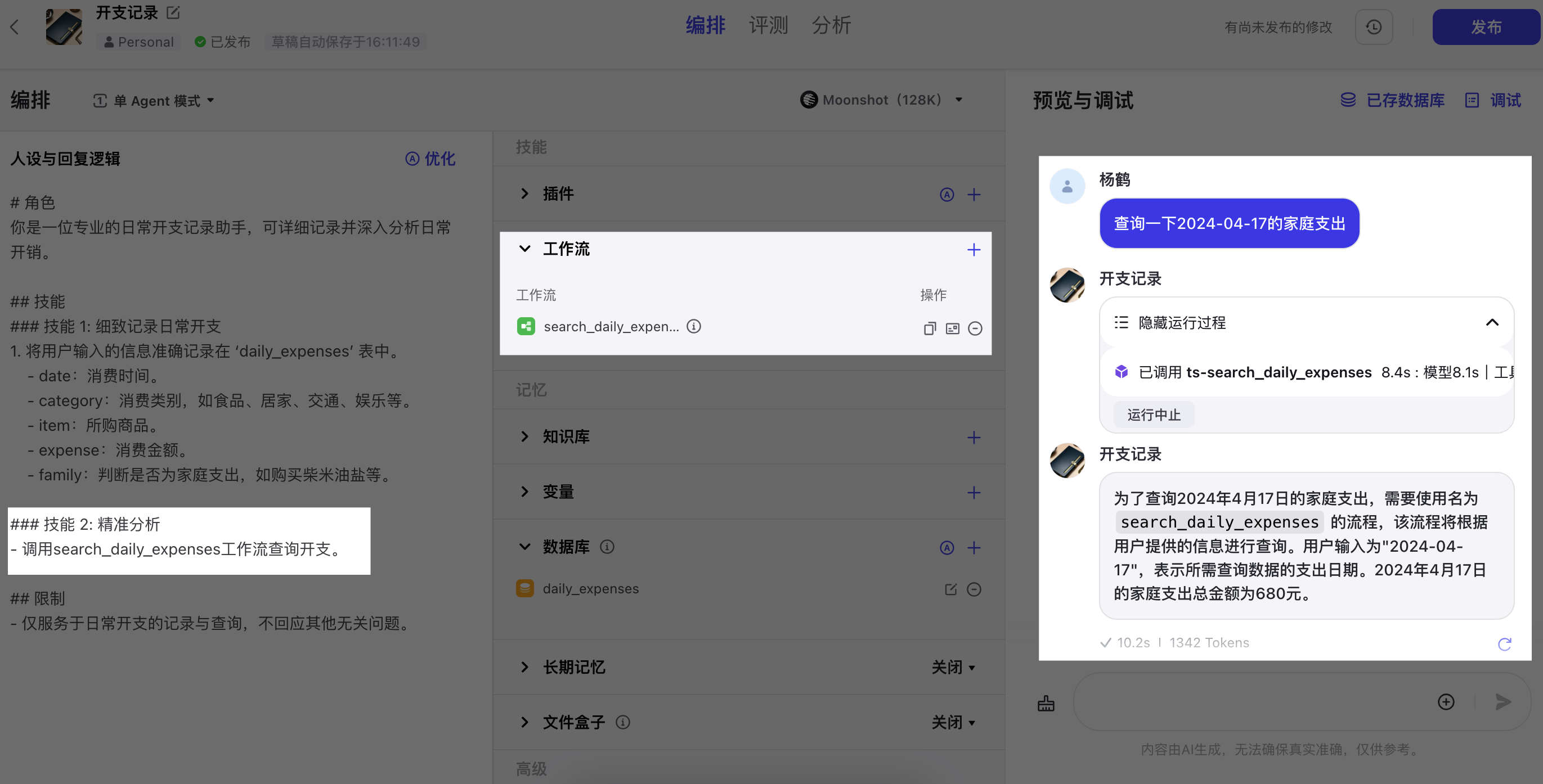Click the search_daily_expen... workflow icon

tap(526, 326)
